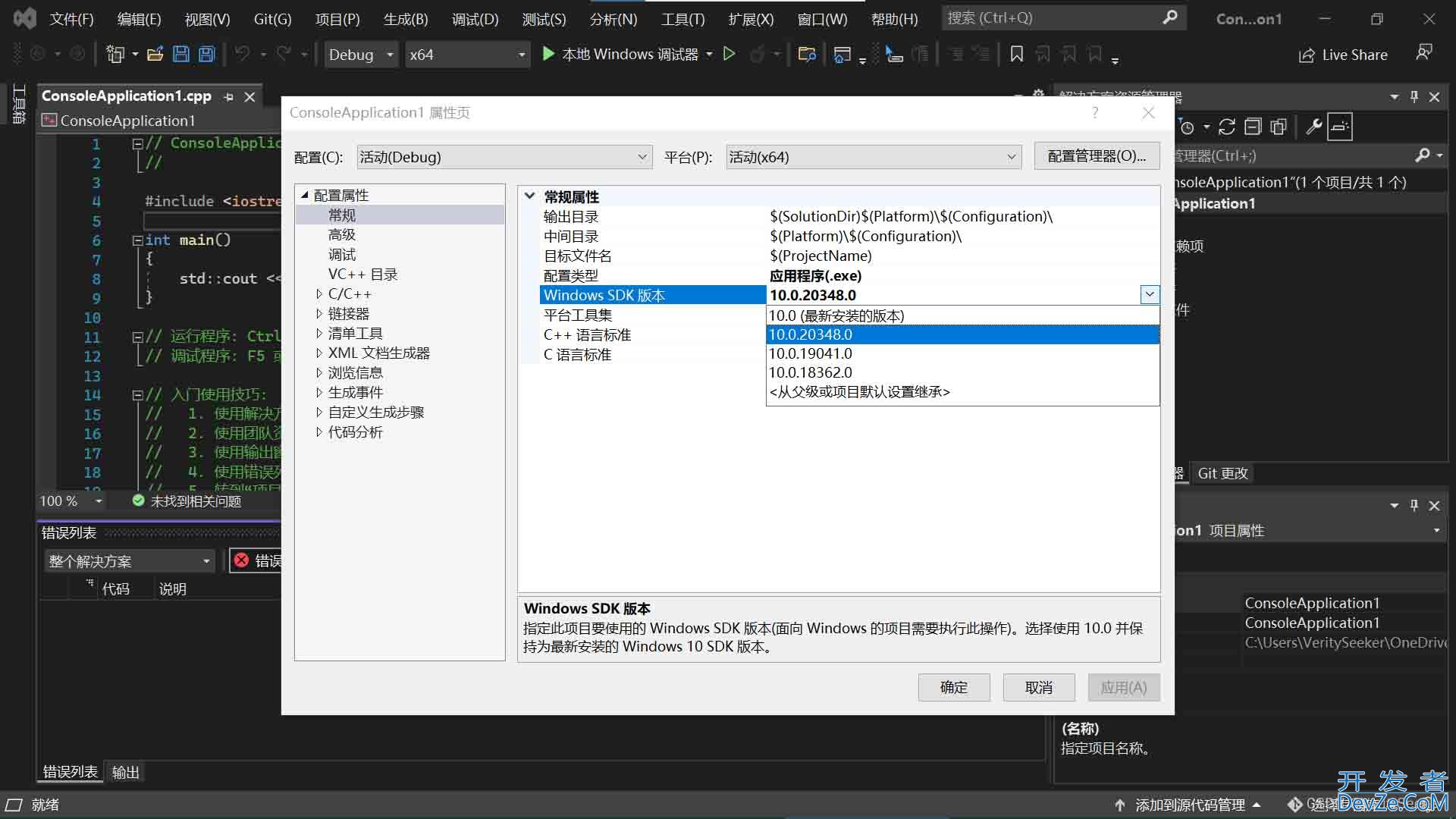Image resolution: width=1456 pixels, height=819 pixels.
Task: Click 取消 to cancel changes
Action: coord(1038,687)
